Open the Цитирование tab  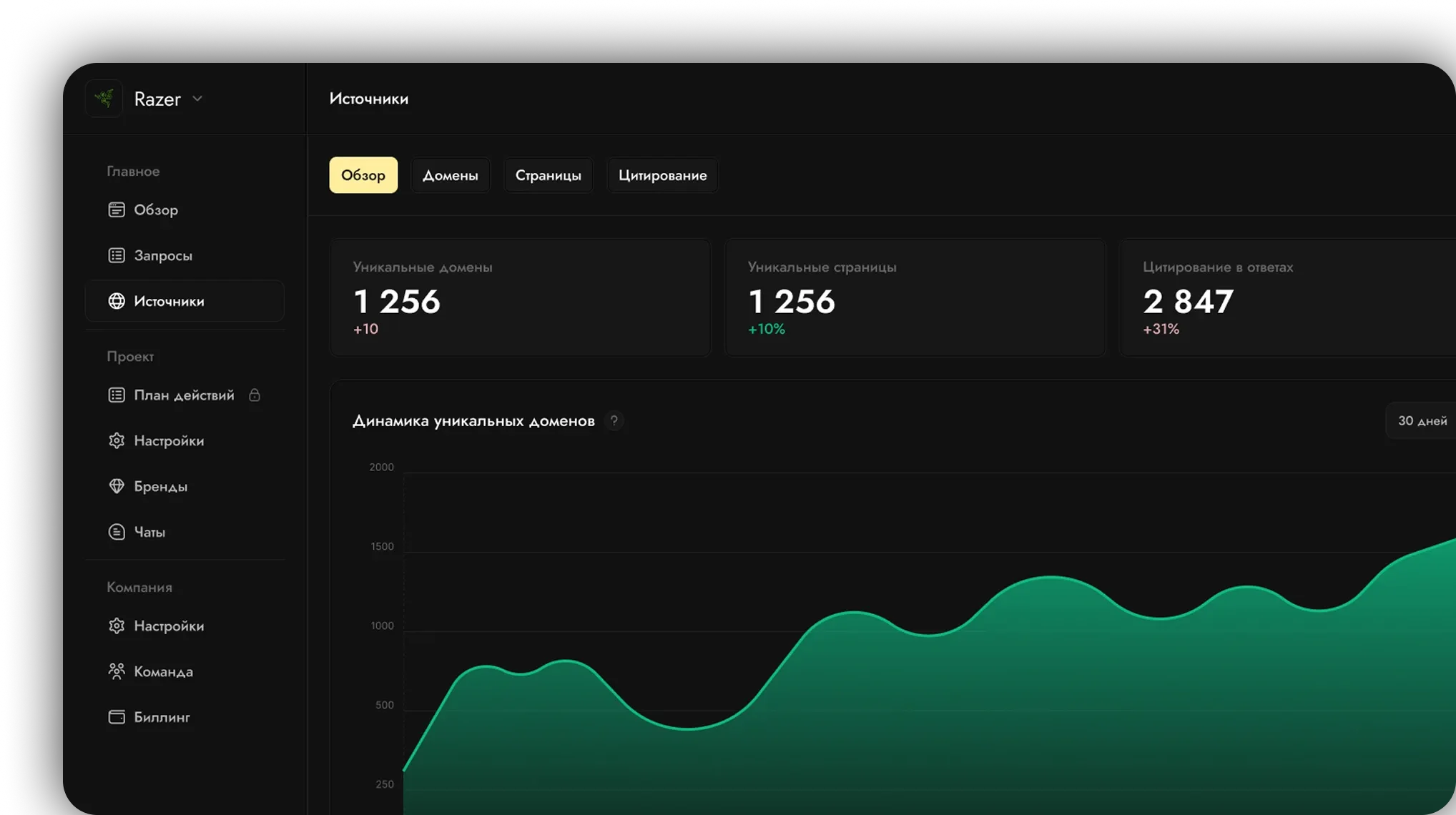pyautogui.click(x=663, y=175)
